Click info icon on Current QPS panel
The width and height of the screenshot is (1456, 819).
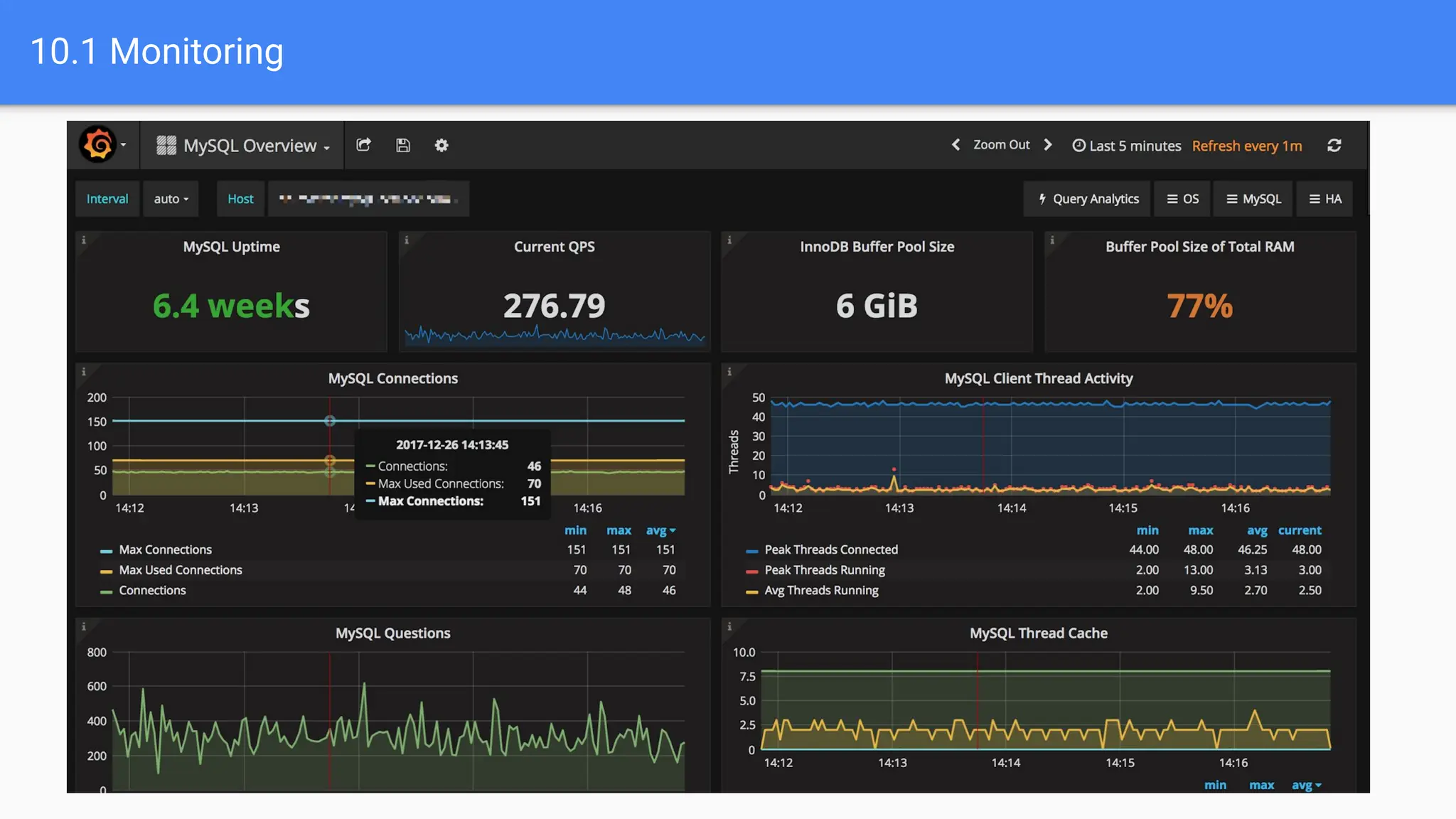407,240
